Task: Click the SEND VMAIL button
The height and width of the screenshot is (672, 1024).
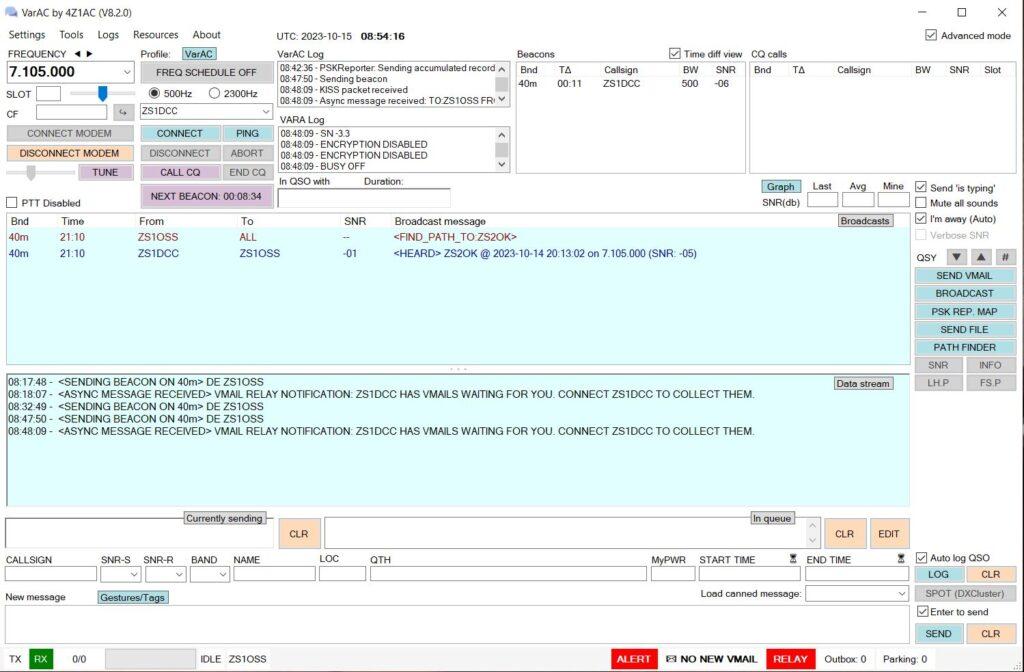Action: tap(964, 276)
